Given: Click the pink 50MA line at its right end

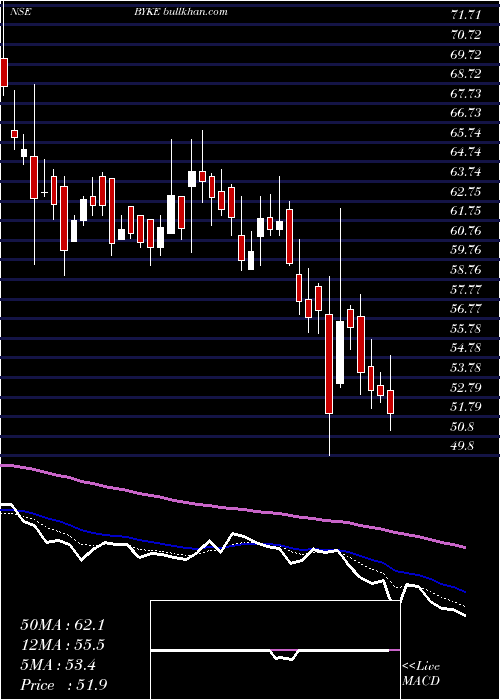Looking at the screenshot, I should [x=463, y=546].
